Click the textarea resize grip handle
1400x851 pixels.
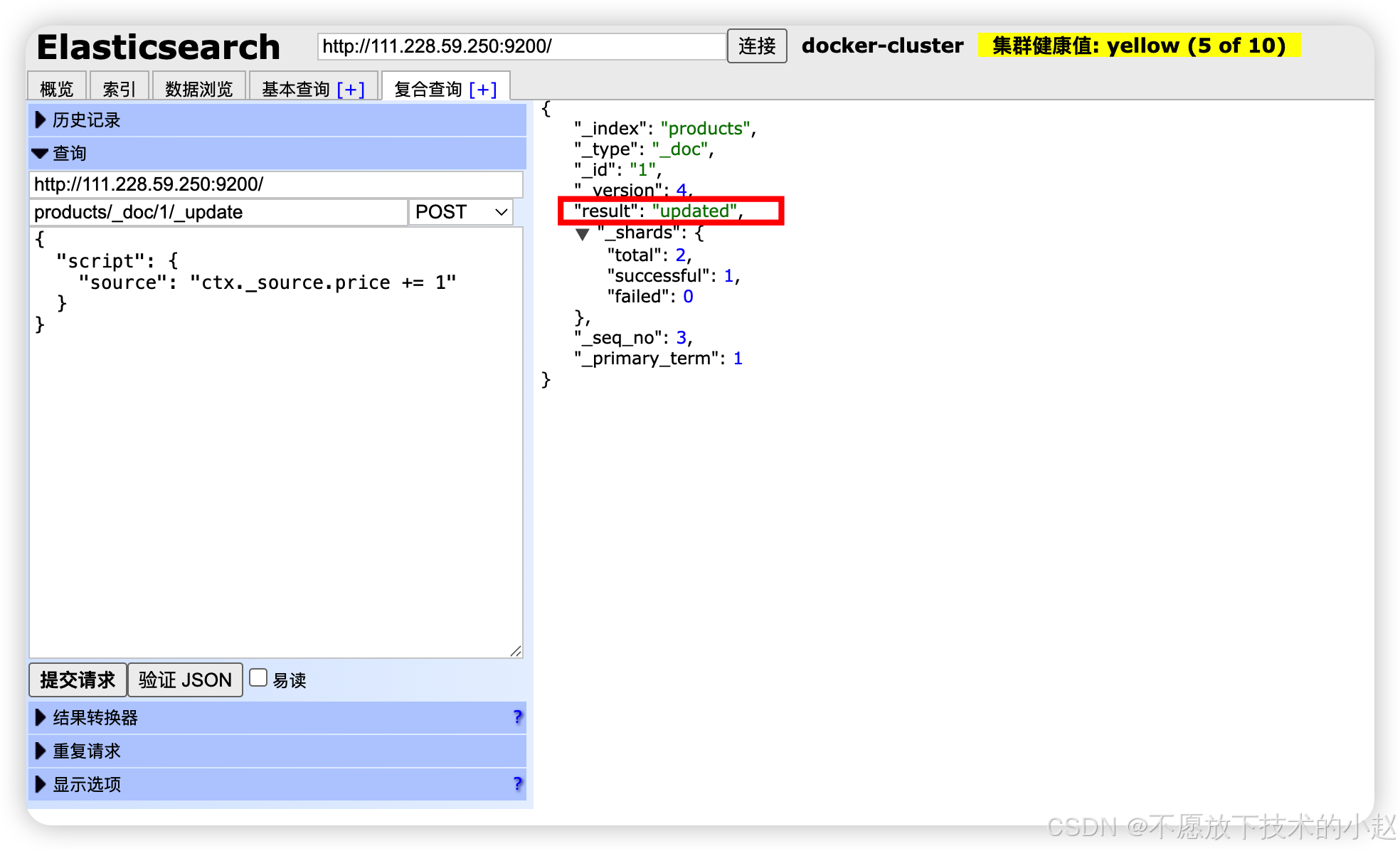pos(516,651)
